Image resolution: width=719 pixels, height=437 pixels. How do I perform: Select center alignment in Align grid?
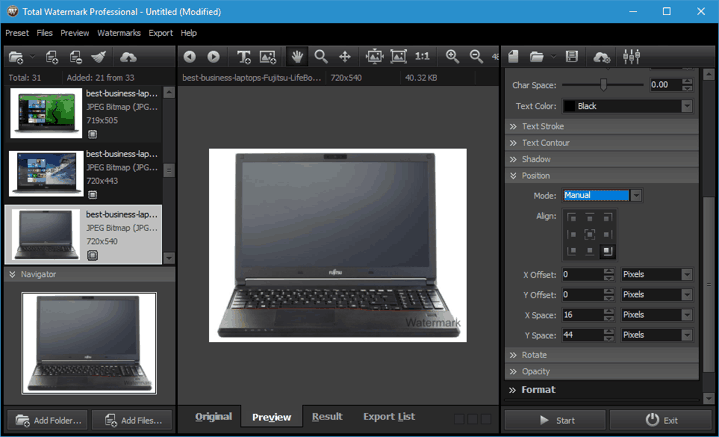pos(590,234)
